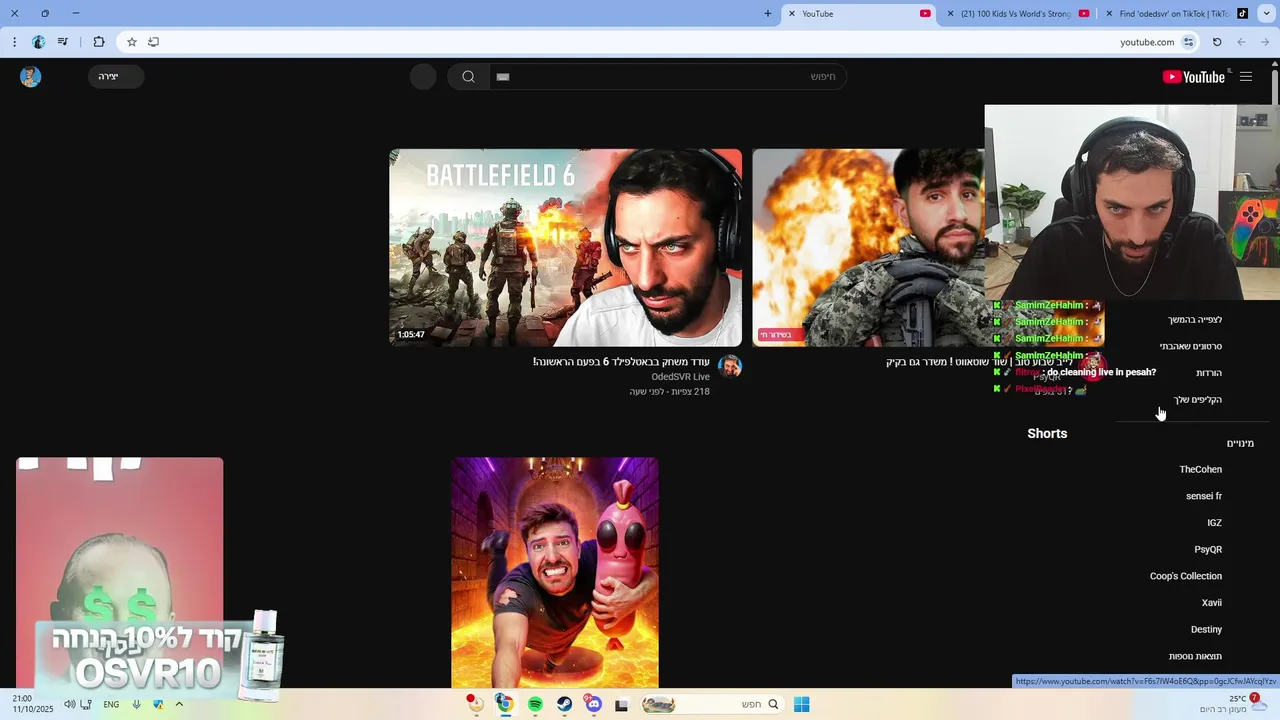This screenshot has width=1280, height=720.
Task: Show hidden tray icons chevron
Action: tap(179, 705)
